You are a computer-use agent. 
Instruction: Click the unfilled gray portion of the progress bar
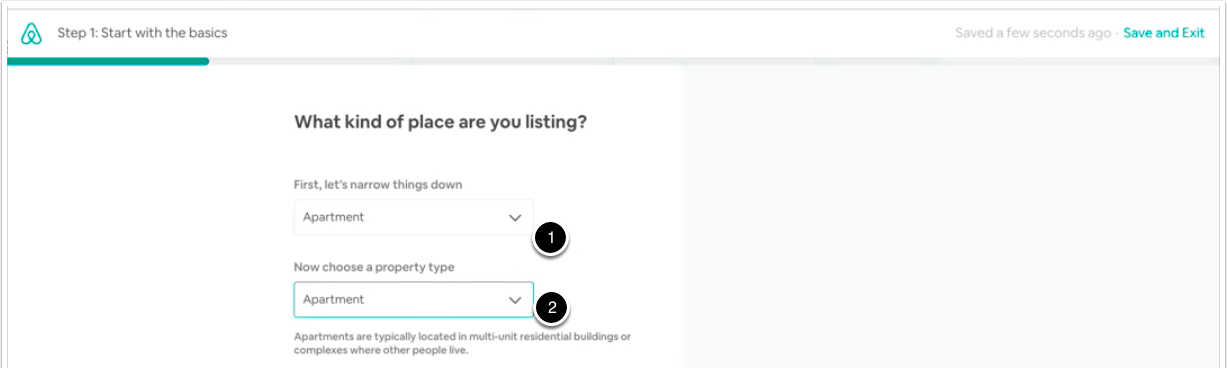714,61
